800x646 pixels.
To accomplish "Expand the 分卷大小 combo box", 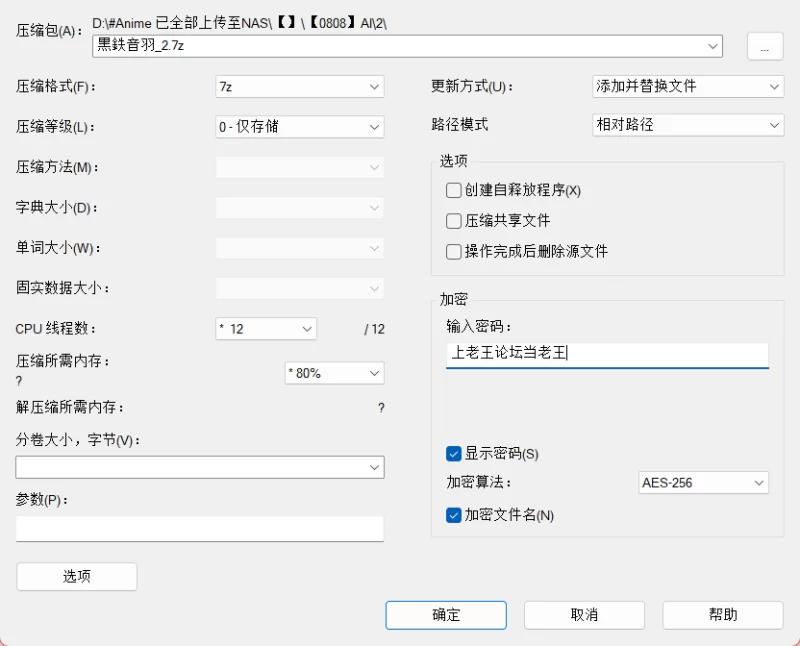I will click(x=374, y=467).
